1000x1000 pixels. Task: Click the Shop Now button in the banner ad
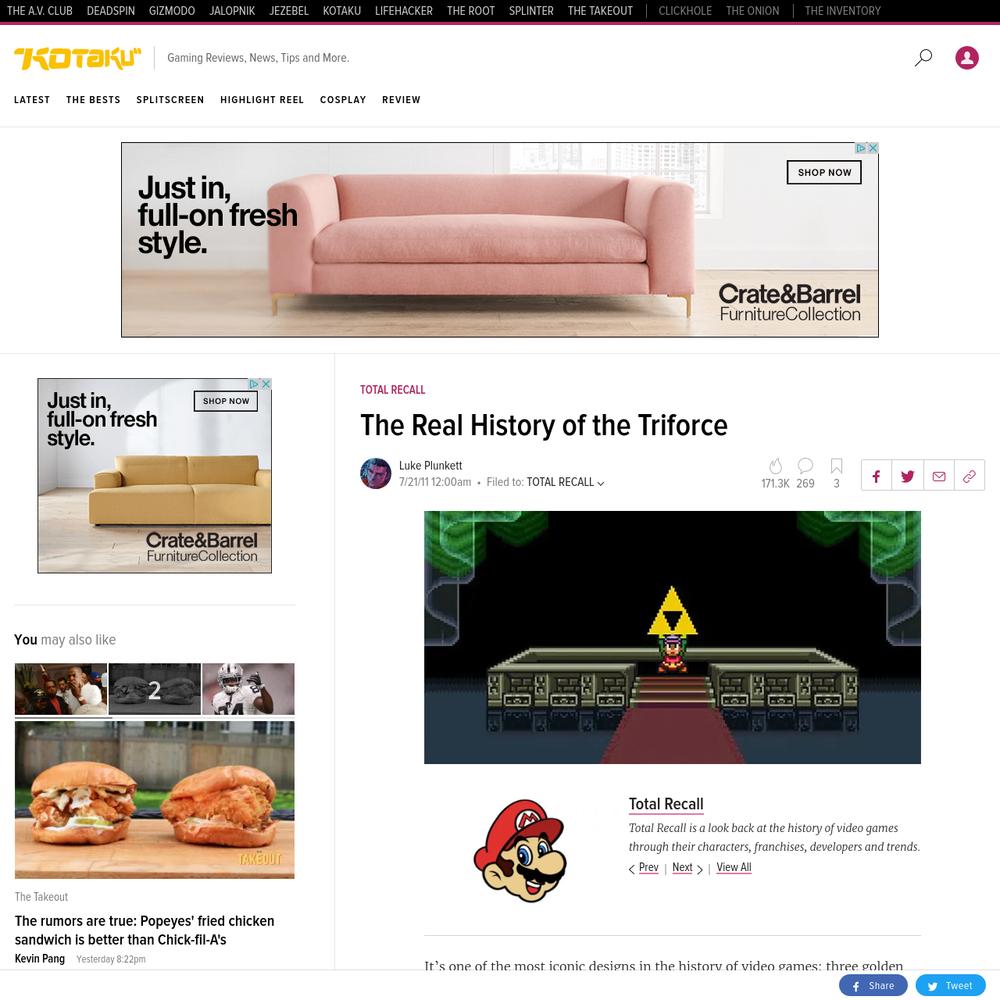click(x=824, y=172)
